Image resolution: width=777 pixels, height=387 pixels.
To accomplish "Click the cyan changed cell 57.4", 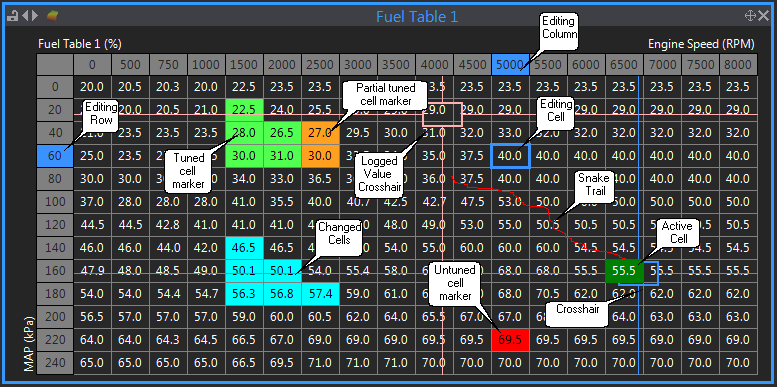I will tap(320, 293).
